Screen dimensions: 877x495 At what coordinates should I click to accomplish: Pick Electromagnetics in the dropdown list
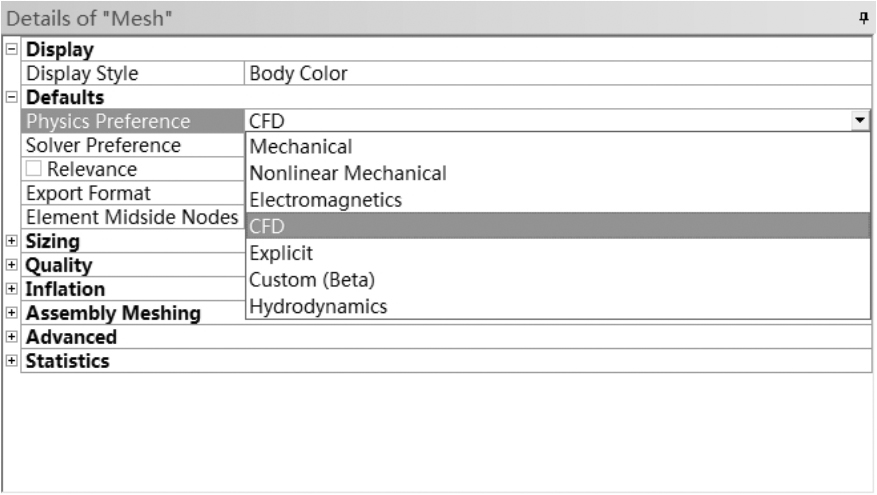click(326, 200)
